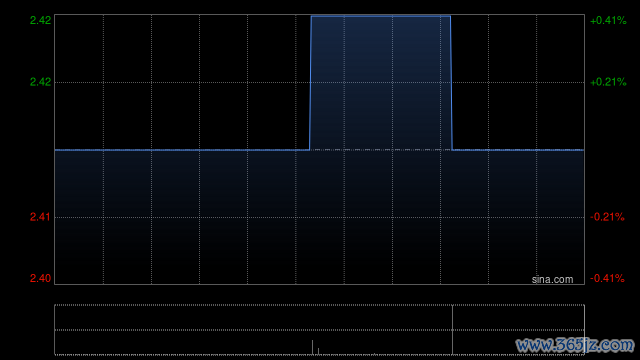Click the -0.41% red percentage label
640x360 pixels.
coord(607,278)
